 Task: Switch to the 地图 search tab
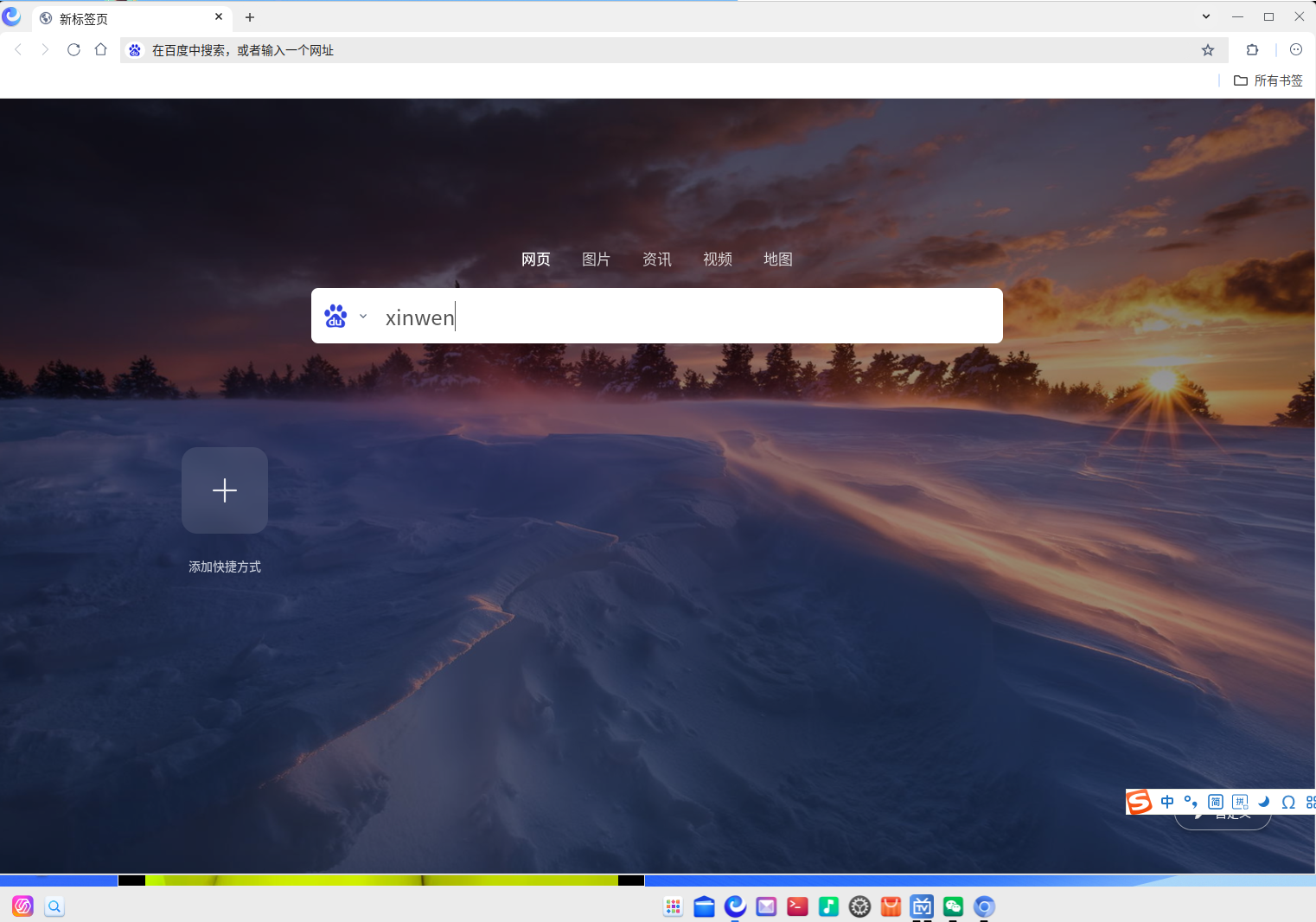click(778, 259)
